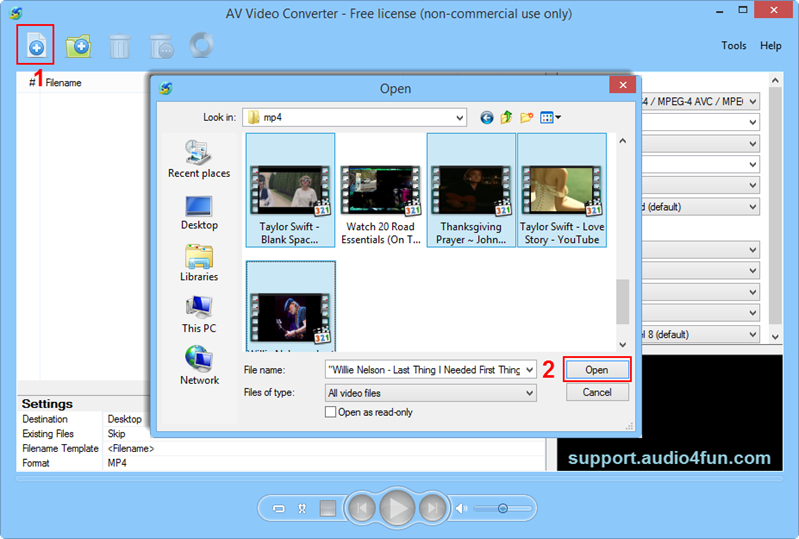Click the Open button in dialog
The width and height of the screenshot is (799, 539).
[x=597, y=370]
